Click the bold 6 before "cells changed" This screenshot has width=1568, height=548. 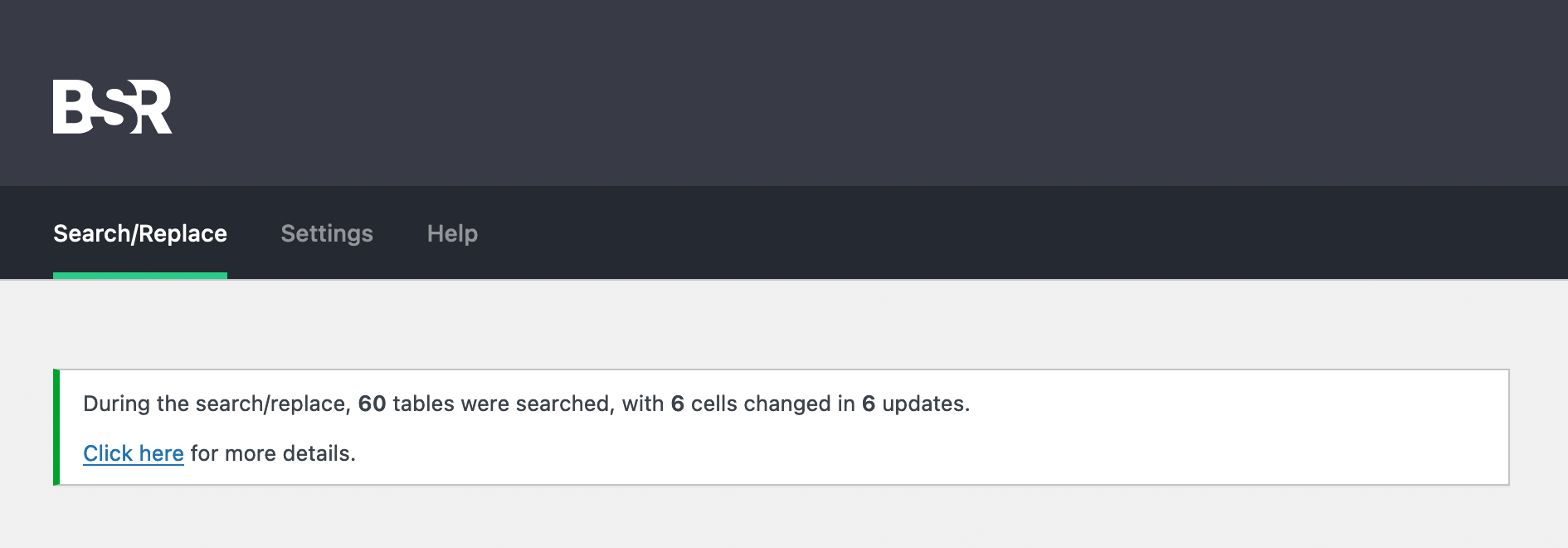pyautogui.click(x=678, y=404)
